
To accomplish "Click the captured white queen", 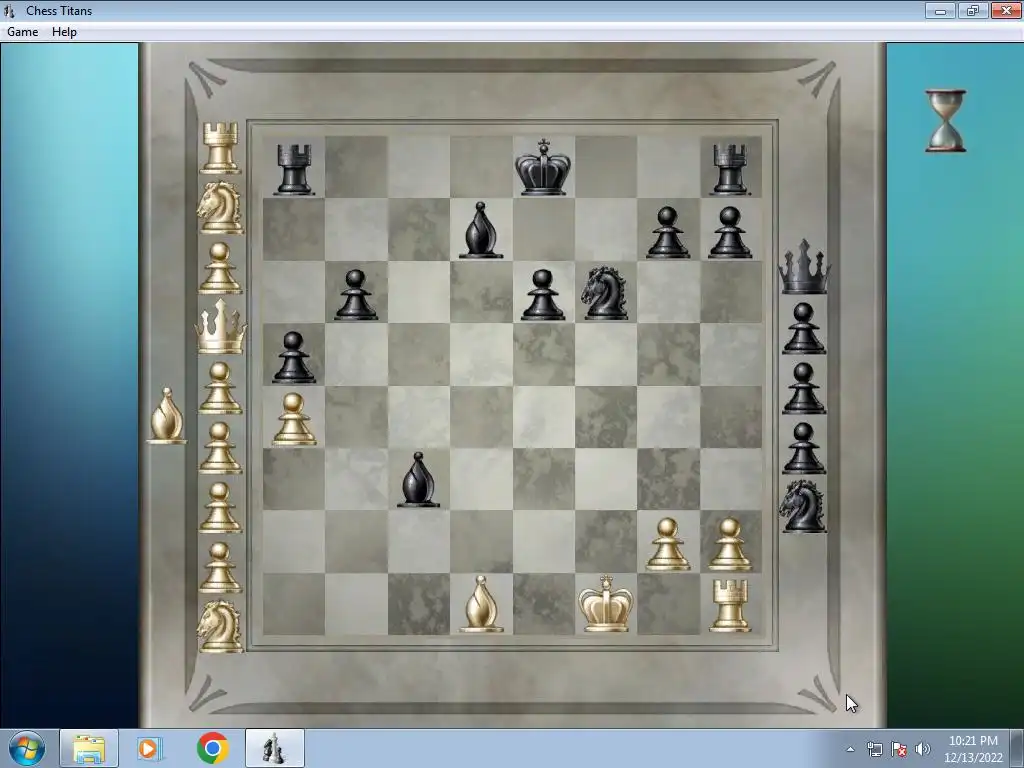I will pyautogui.click(x=221, y=327).
